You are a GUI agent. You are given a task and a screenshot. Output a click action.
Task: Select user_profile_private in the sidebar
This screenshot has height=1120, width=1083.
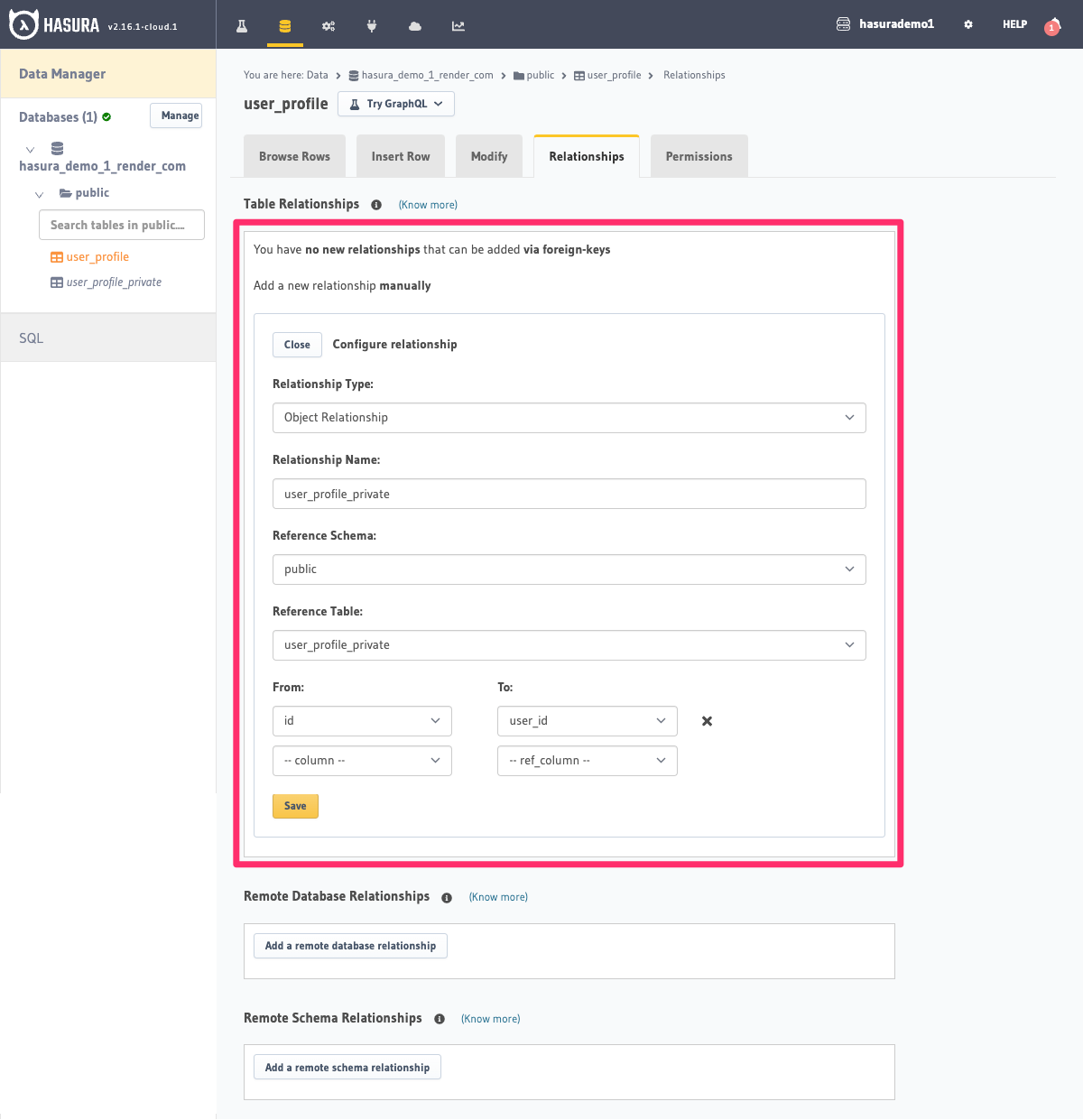113,282
